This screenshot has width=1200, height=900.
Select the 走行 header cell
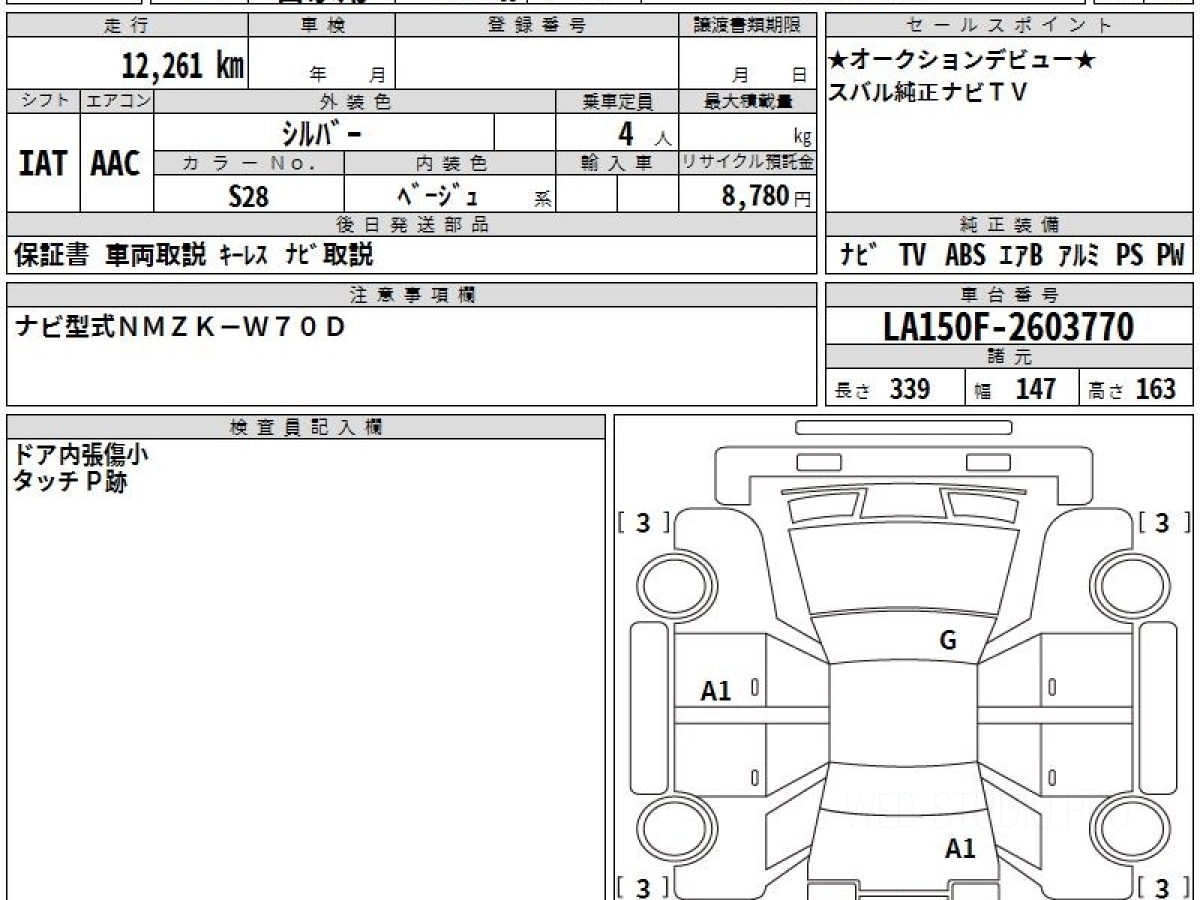127,26
